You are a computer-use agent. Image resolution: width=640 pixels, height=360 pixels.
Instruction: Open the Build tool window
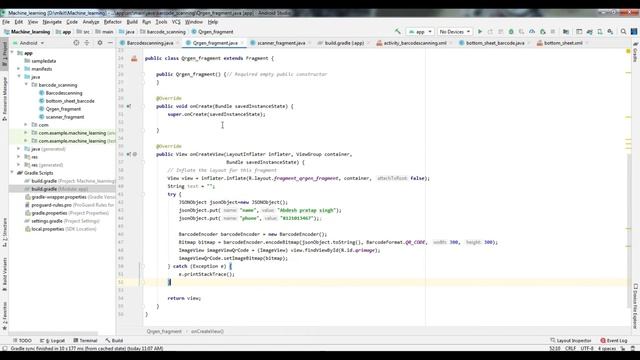pyautogui.click(x=114, y=340)
